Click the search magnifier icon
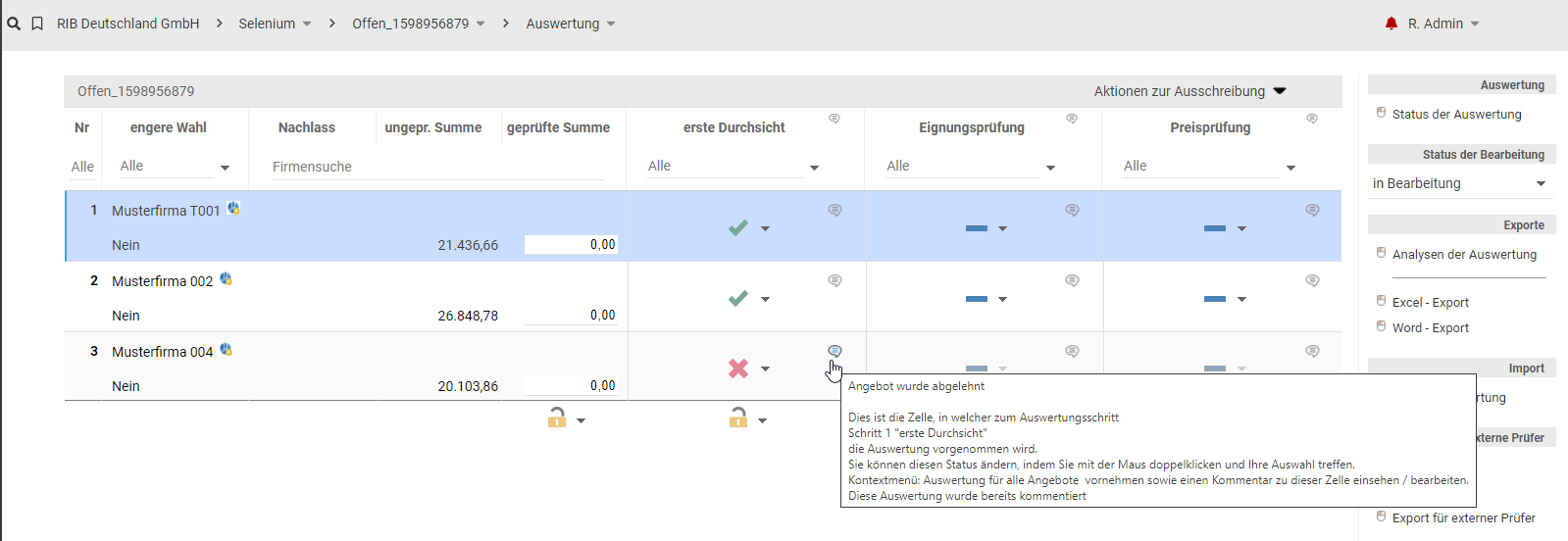 point(14,24)
